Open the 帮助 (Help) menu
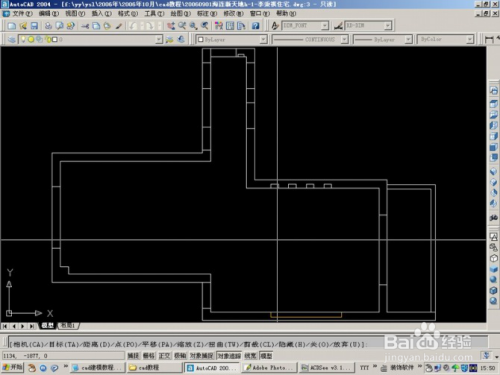The image size is (500, 375). 286,14
